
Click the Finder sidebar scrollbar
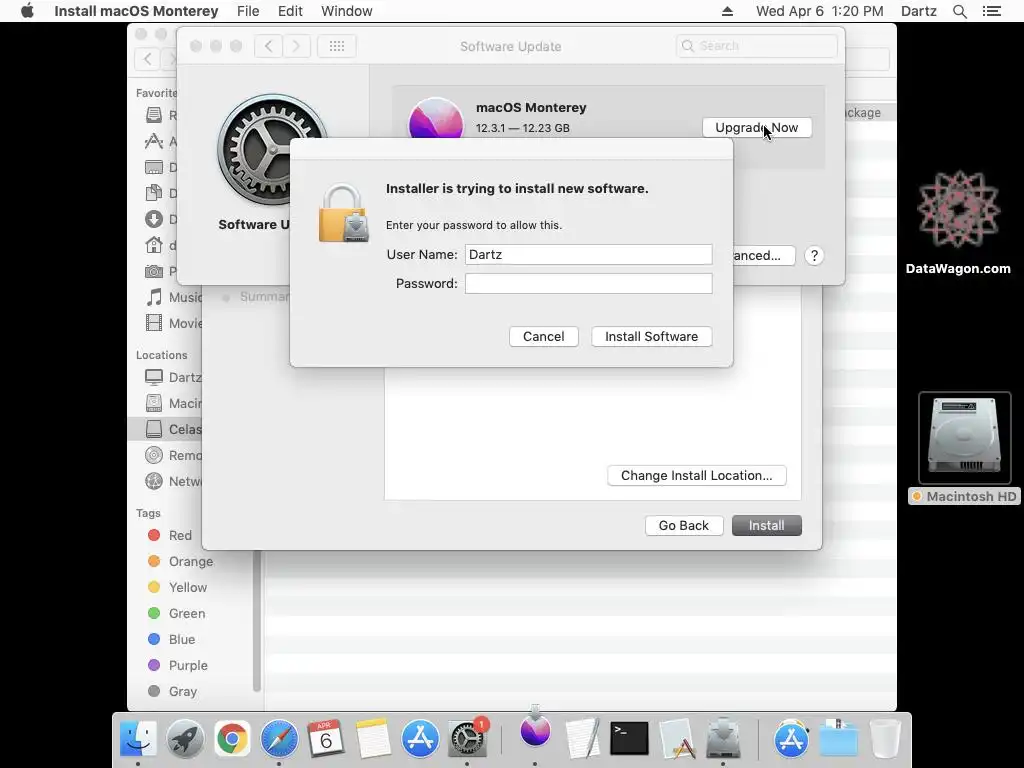pyautogui.click(x=257, y=620)
